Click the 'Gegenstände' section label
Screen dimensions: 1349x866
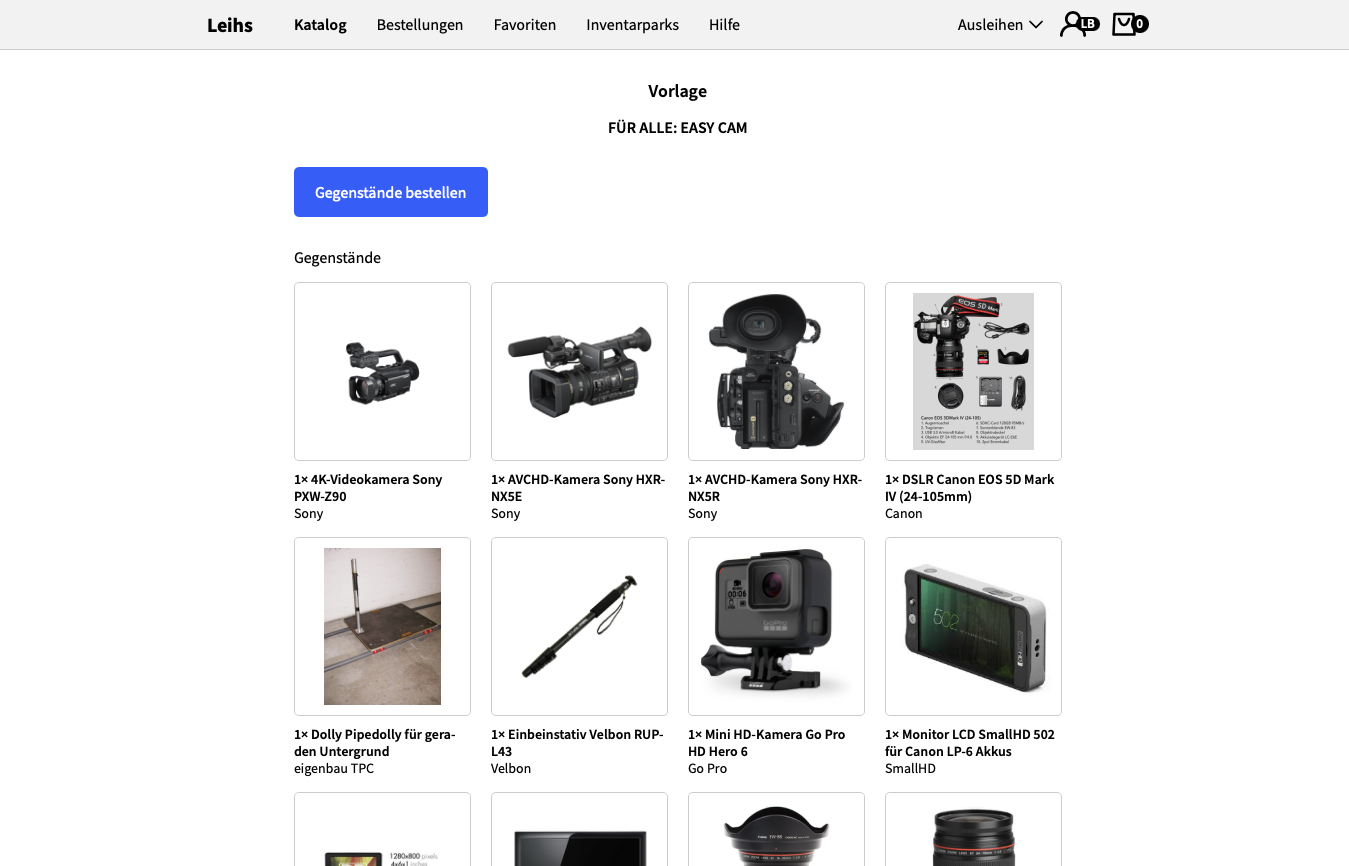point(337,258)
